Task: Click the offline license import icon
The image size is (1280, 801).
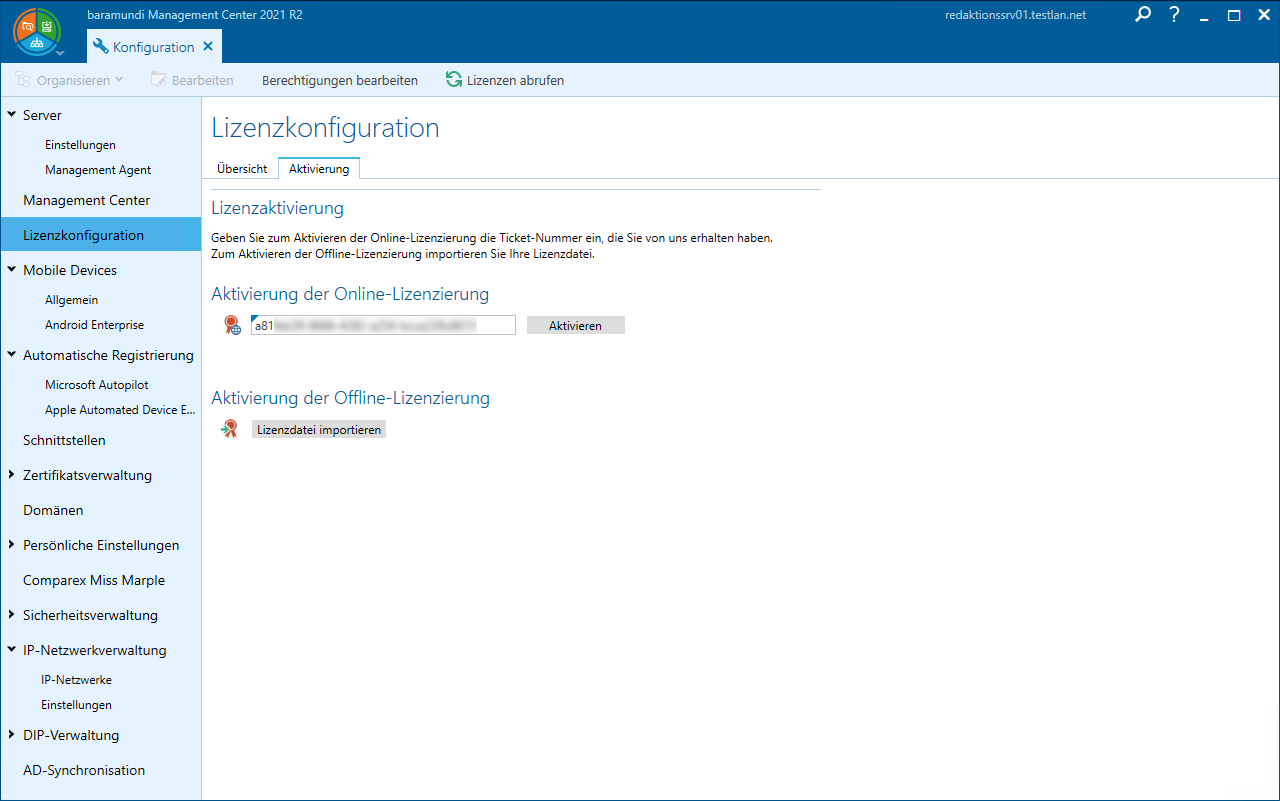Action: [x=230, y=429]
